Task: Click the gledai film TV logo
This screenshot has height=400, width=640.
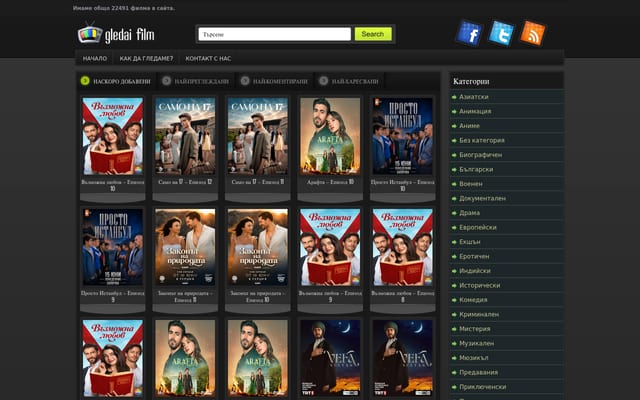Action: (x=116, y=34)
